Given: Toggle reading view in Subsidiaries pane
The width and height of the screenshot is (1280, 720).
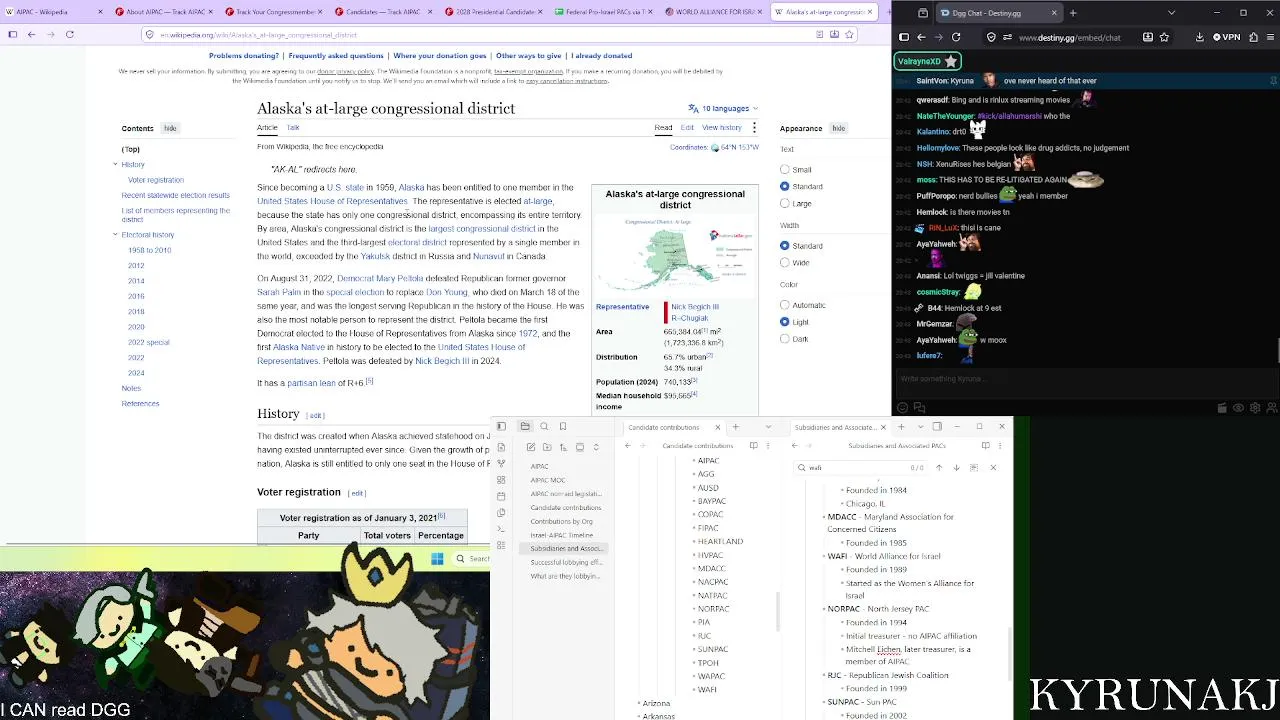Looking at the screenshot, I should tap(985, 446).
